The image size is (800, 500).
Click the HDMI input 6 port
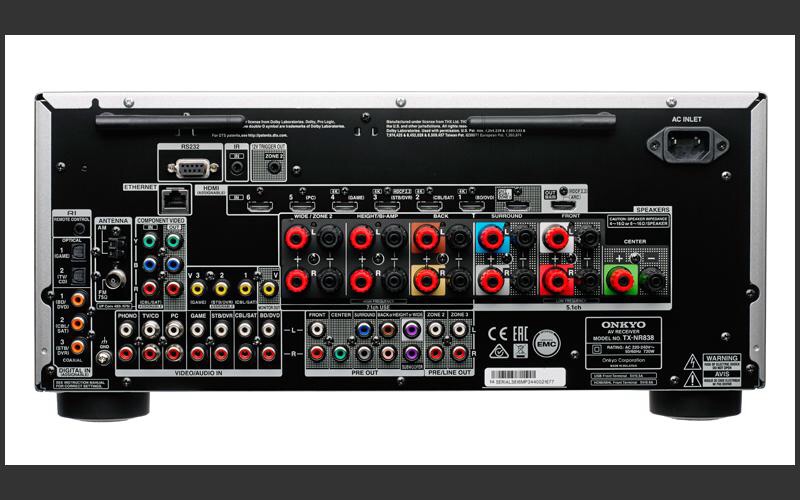coord(260,206)
